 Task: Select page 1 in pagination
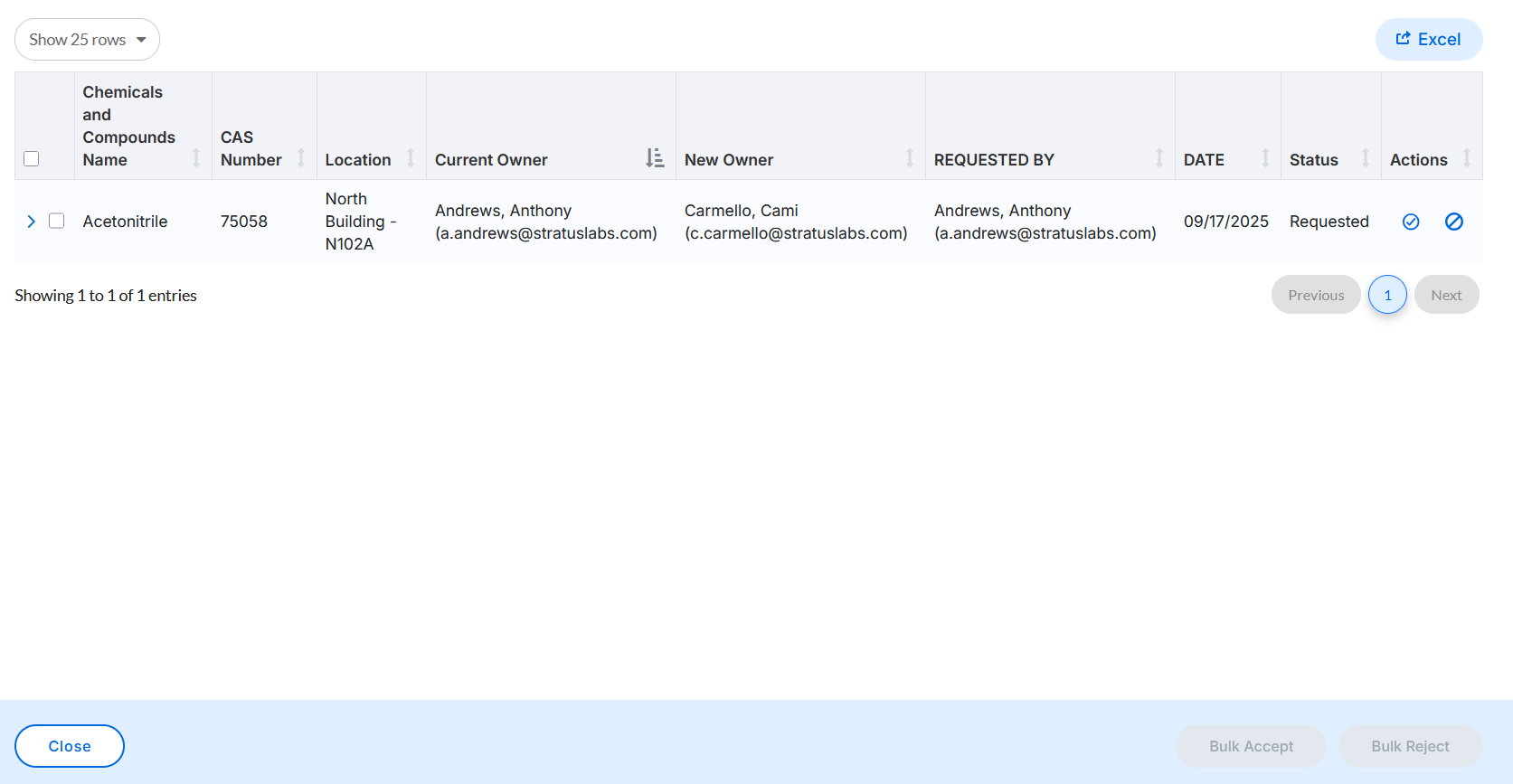coord(1387,295)
